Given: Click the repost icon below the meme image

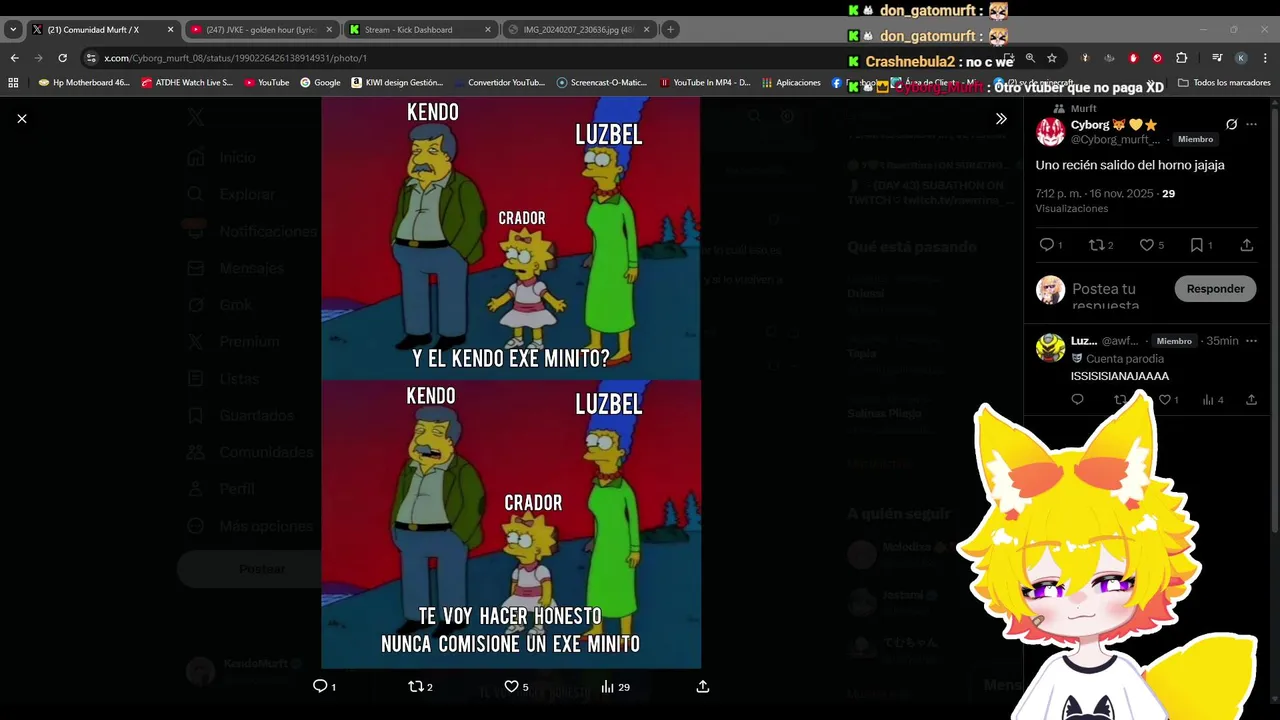Looking at the screenshot, I should pos(416,686).
